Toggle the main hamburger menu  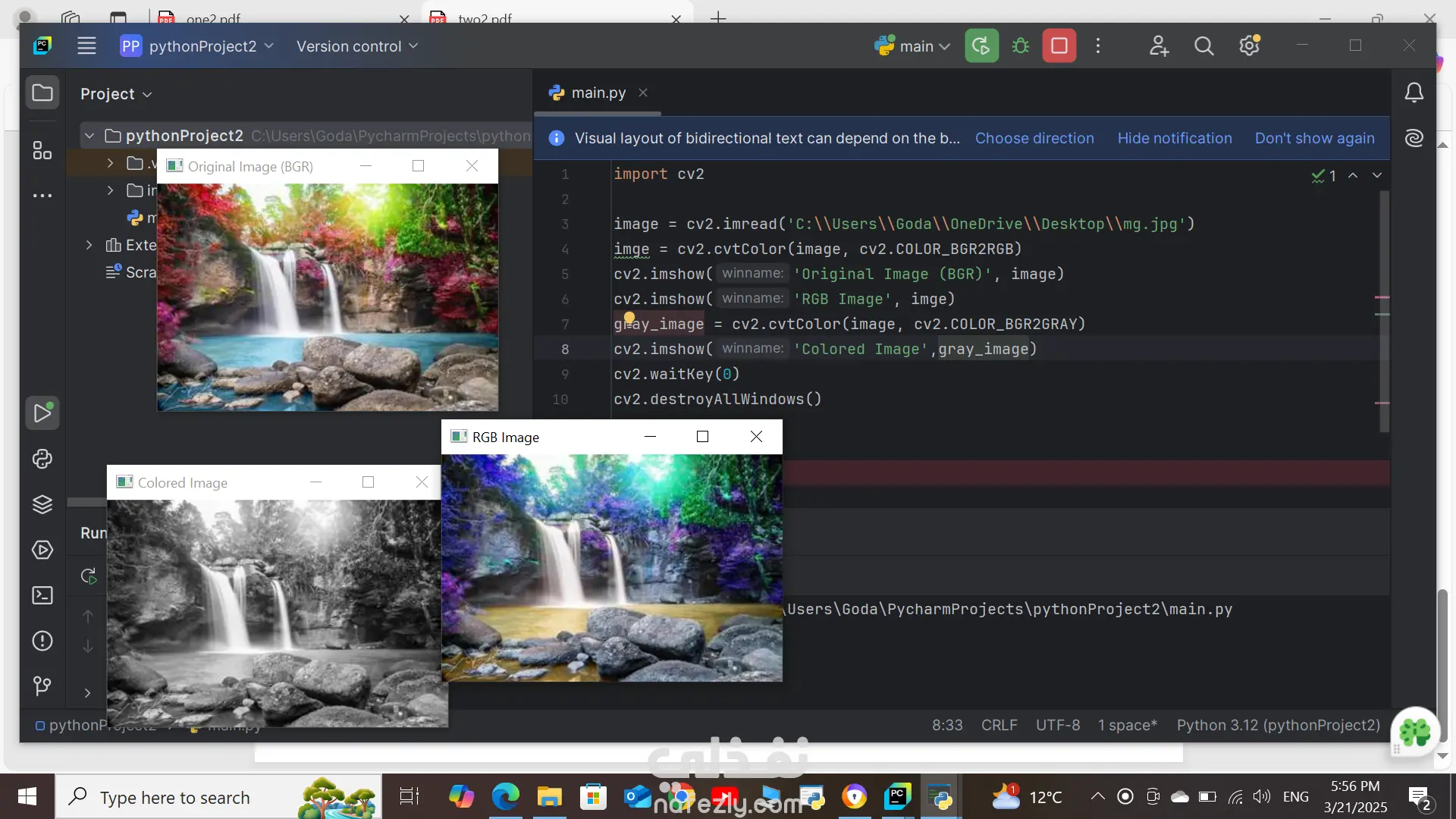(86, 46)
